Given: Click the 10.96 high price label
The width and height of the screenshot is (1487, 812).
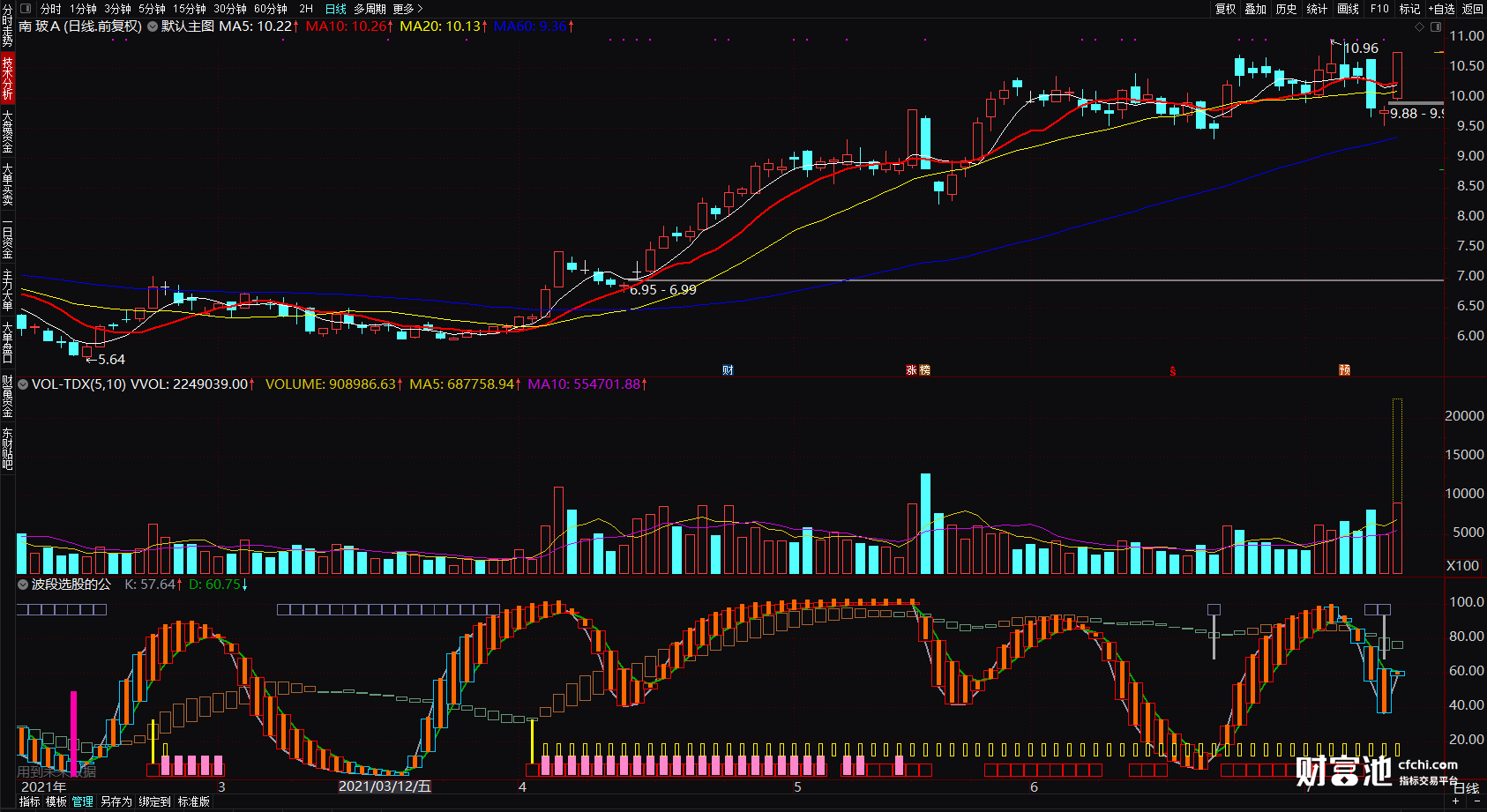Looking at the screenshot, I should pyautogui.click(x=1361, y=48).
